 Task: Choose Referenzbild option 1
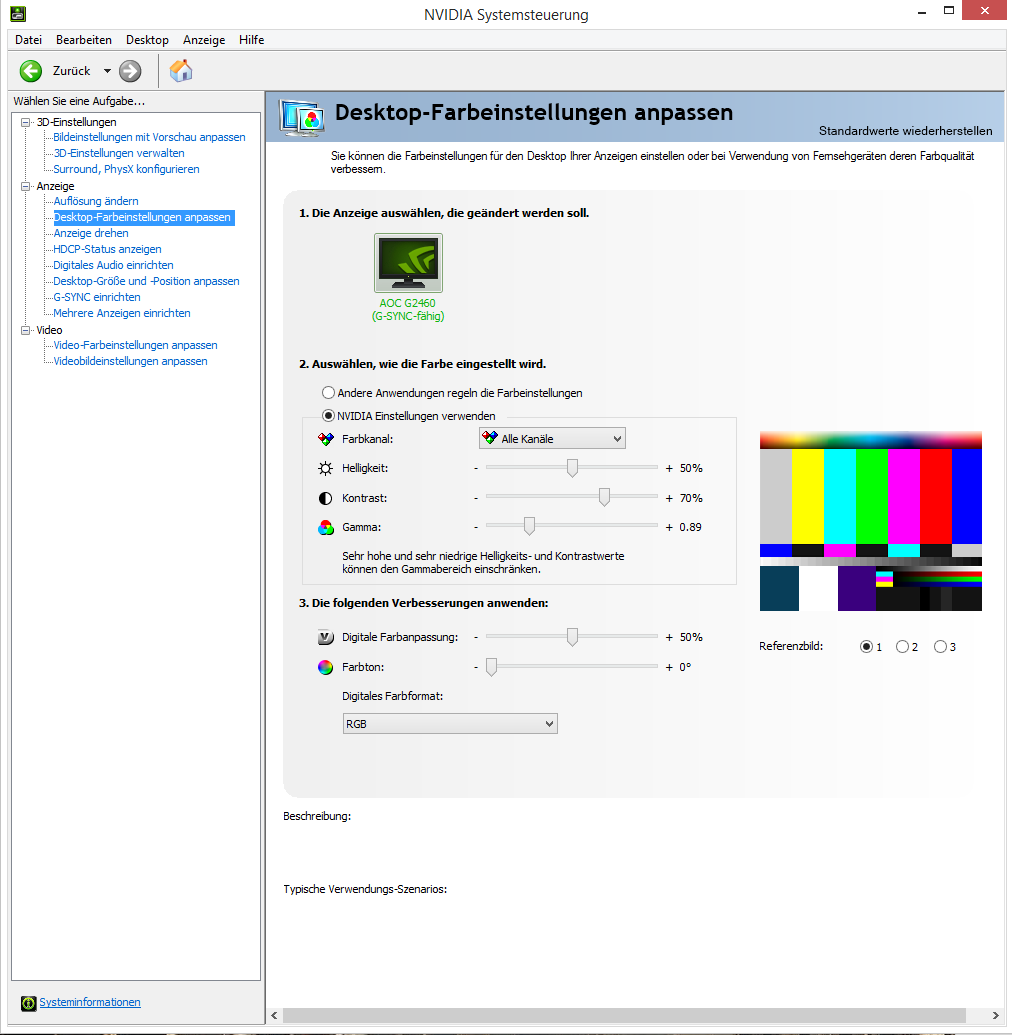[866, 647]
